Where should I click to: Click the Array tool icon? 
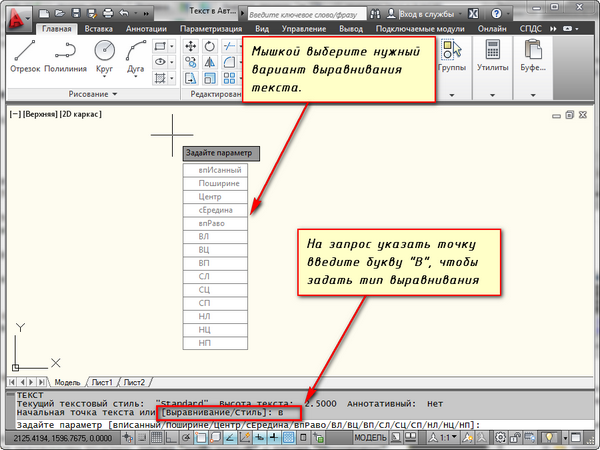(229, 78)
